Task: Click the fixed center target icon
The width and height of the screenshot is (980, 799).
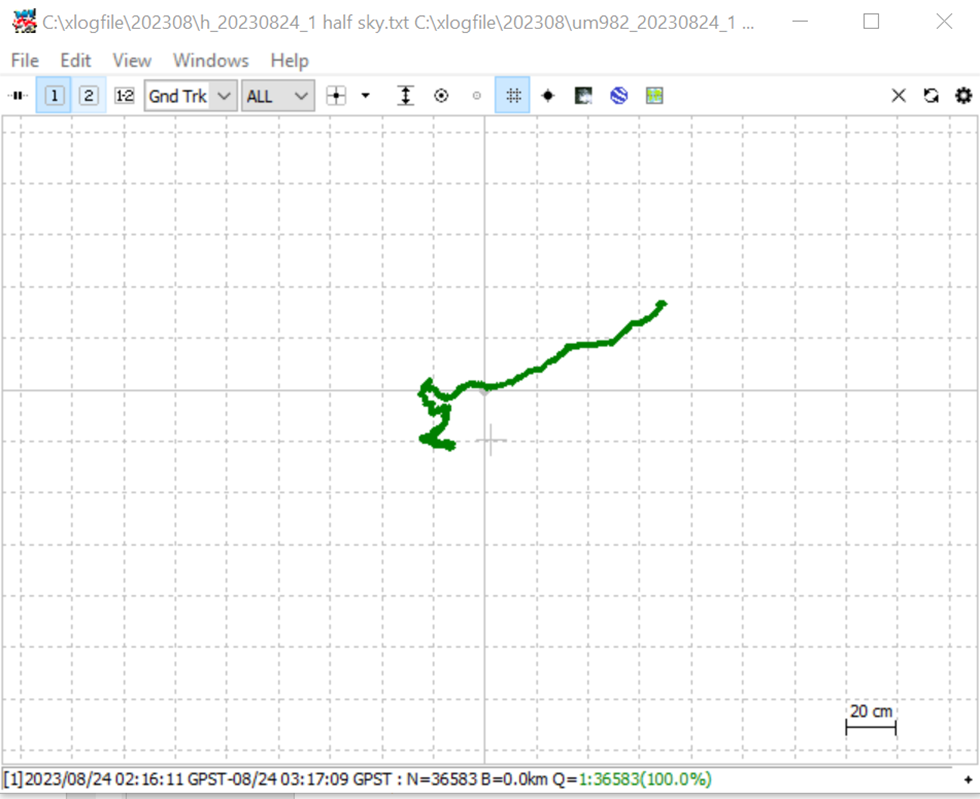Action: (x=441, y=96)
